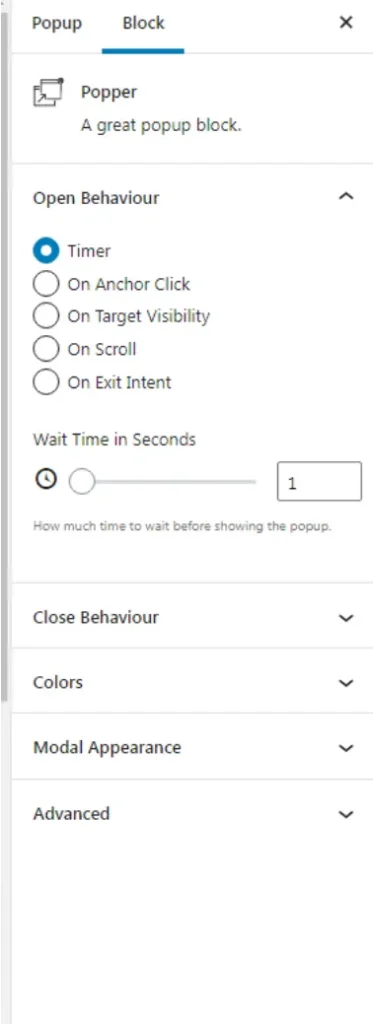Click the Popper block icon
Screen dimensions: 373x1024
pos(48,92)
